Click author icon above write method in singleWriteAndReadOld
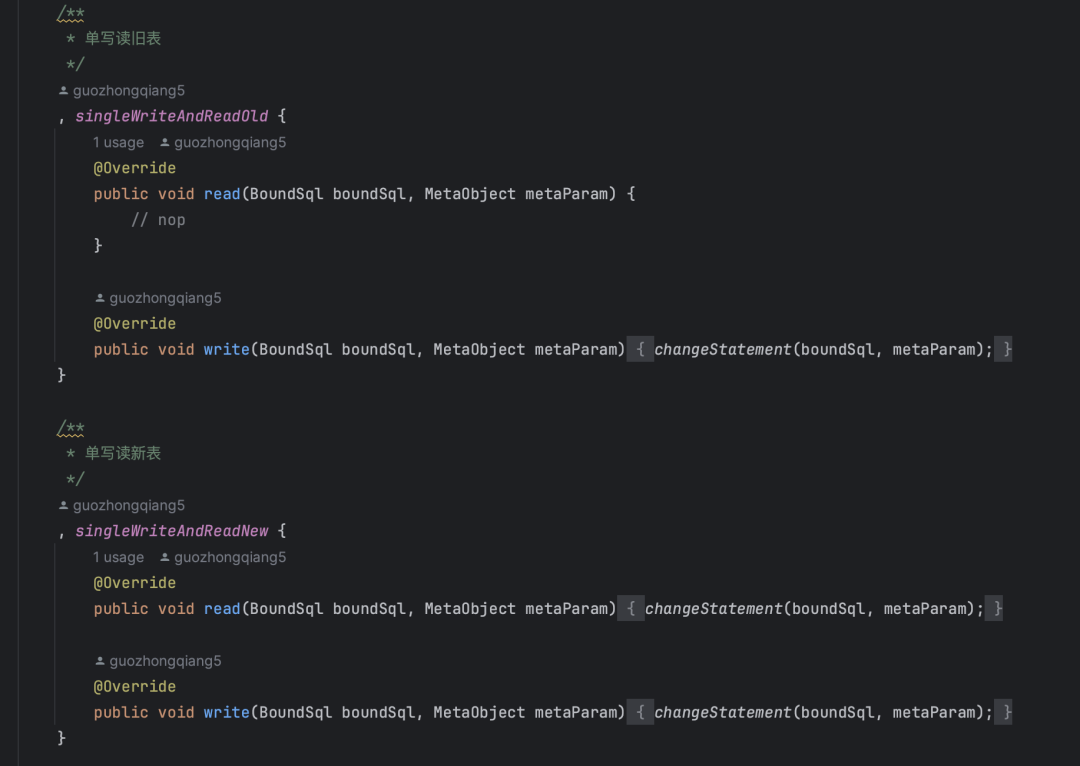1080x766 pixels. pyautogui.click(x=100, y=298)
